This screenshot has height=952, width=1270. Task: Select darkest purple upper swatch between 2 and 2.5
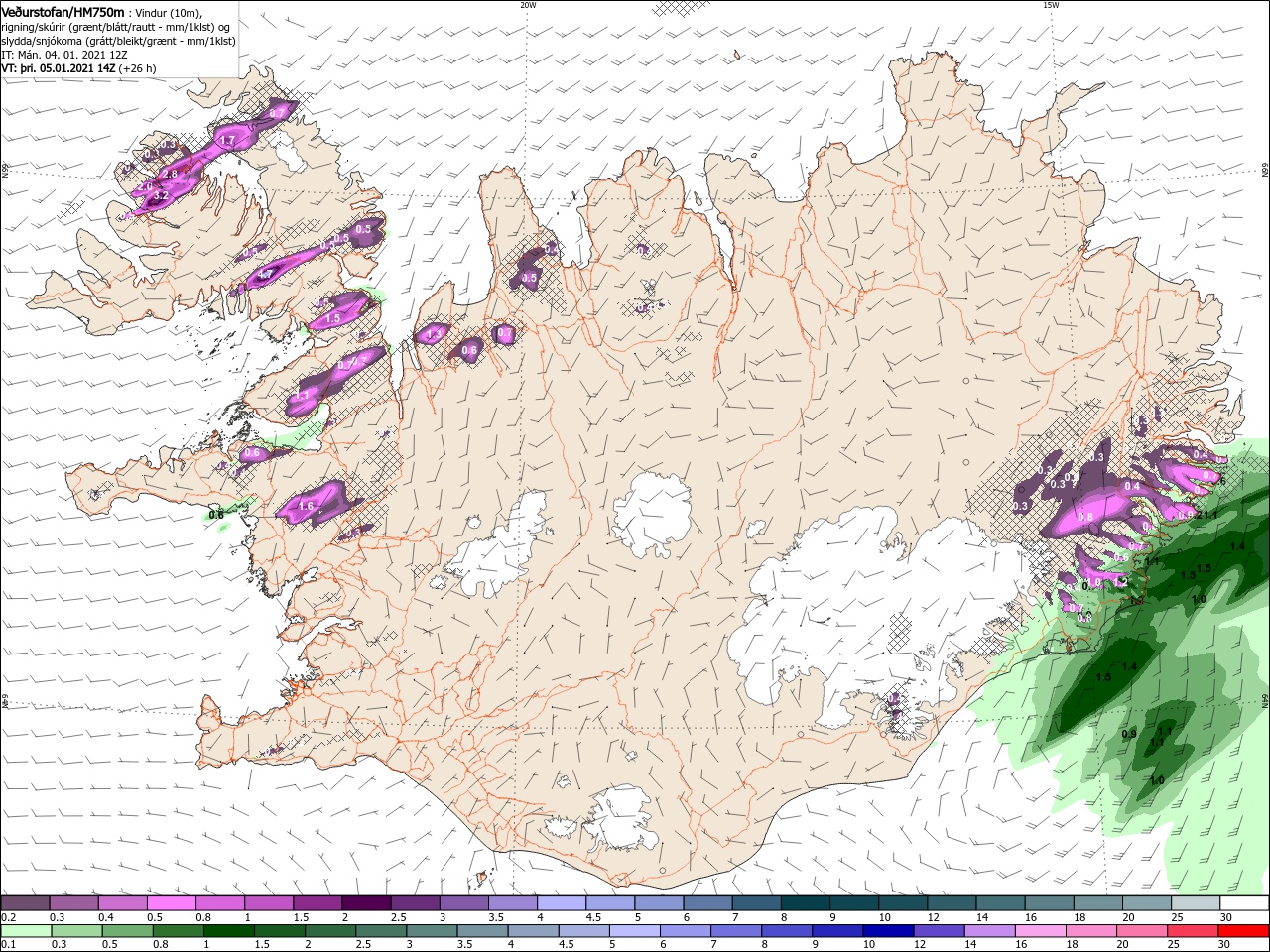pyautogui.click(x=366, y=902)
